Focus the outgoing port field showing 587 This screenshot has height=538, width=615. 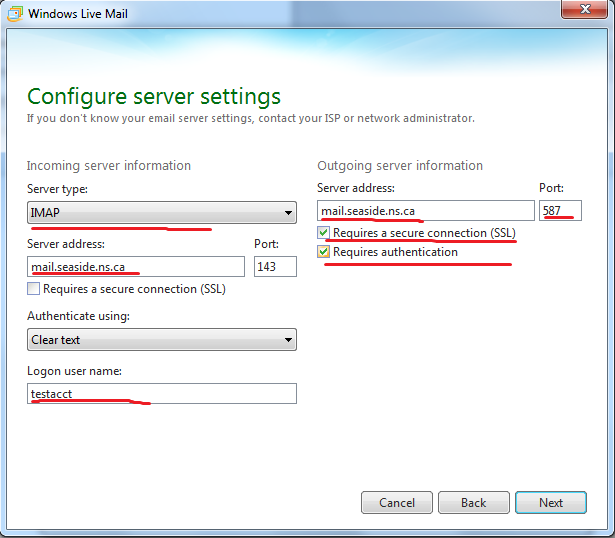(x=560, y=211)
